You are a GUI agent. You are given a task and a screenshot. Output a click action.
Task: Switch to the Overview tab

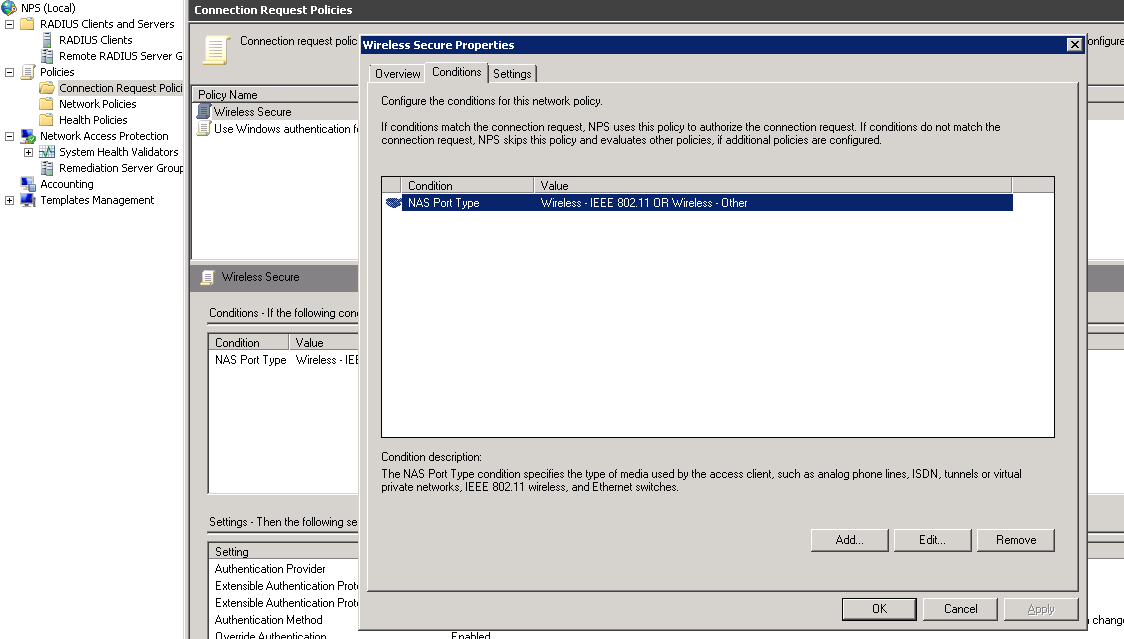pyautogui.click(x=397, y=73)
